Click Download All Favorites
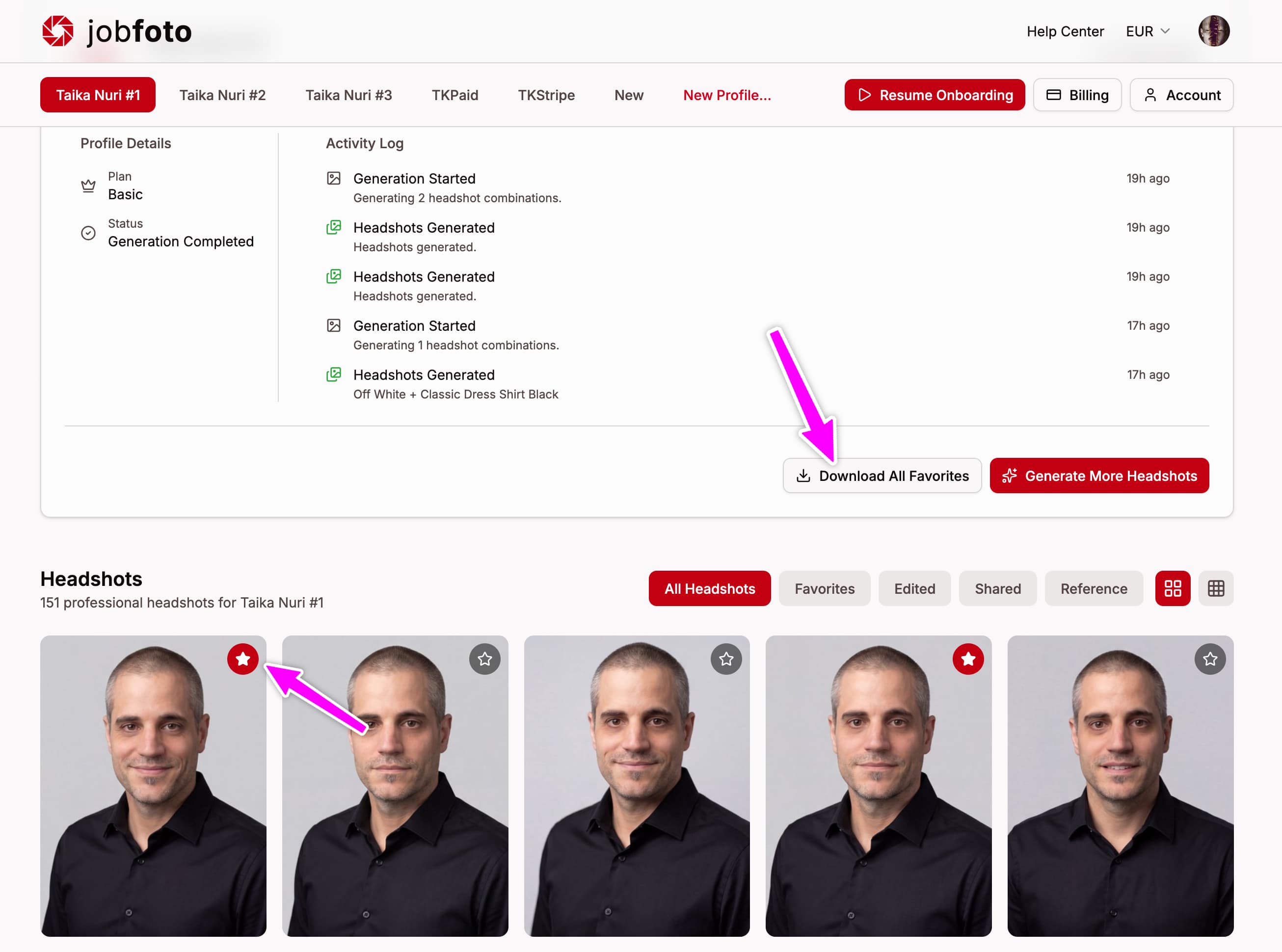 click(x=882, y=476)
